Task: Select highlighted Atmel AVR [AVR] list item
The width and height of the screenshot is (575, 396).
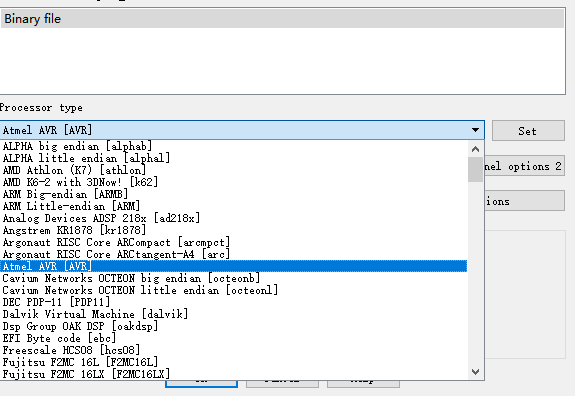Action: pyautogui.click(x=234, y=266)
